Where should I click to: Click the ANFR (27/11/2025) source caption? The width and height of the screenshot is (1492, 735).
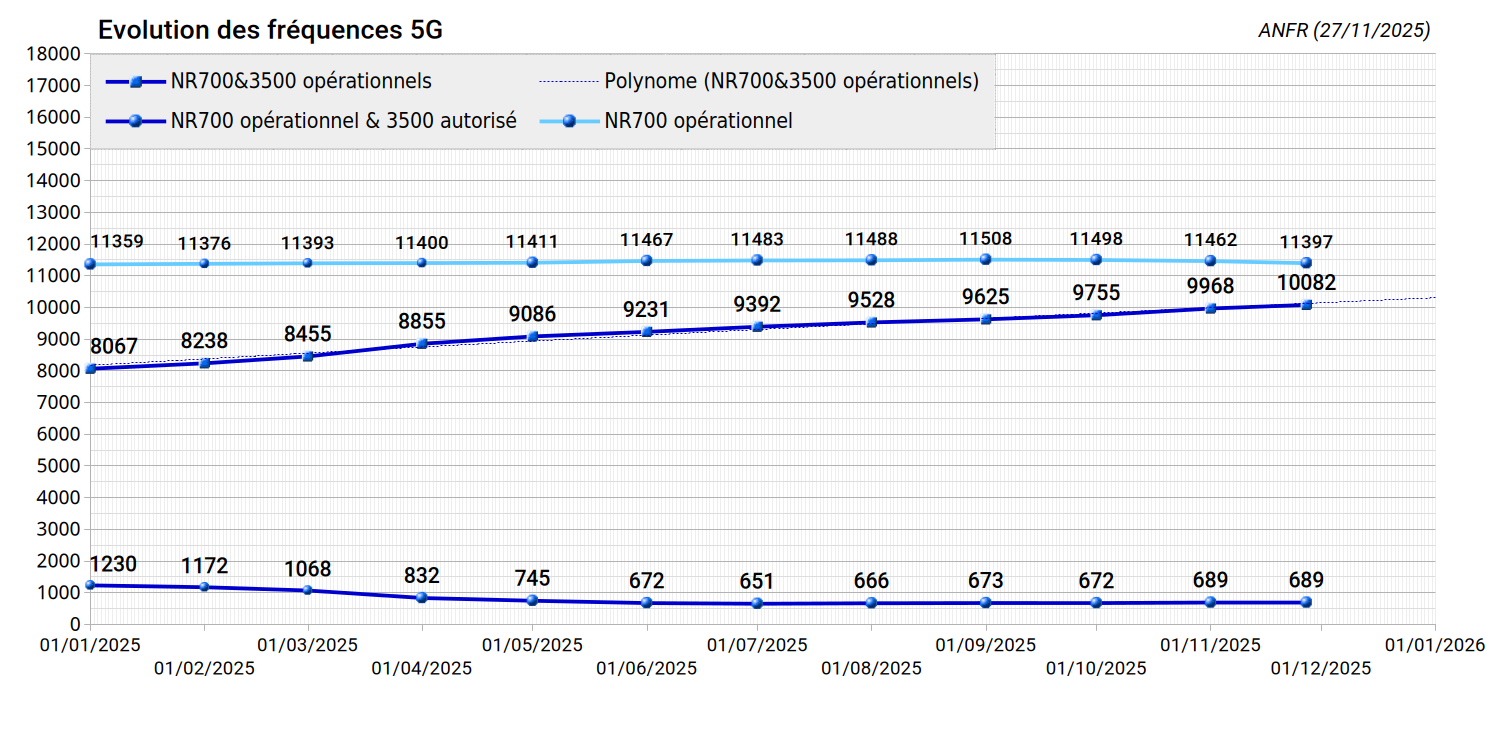(1344, 31)
